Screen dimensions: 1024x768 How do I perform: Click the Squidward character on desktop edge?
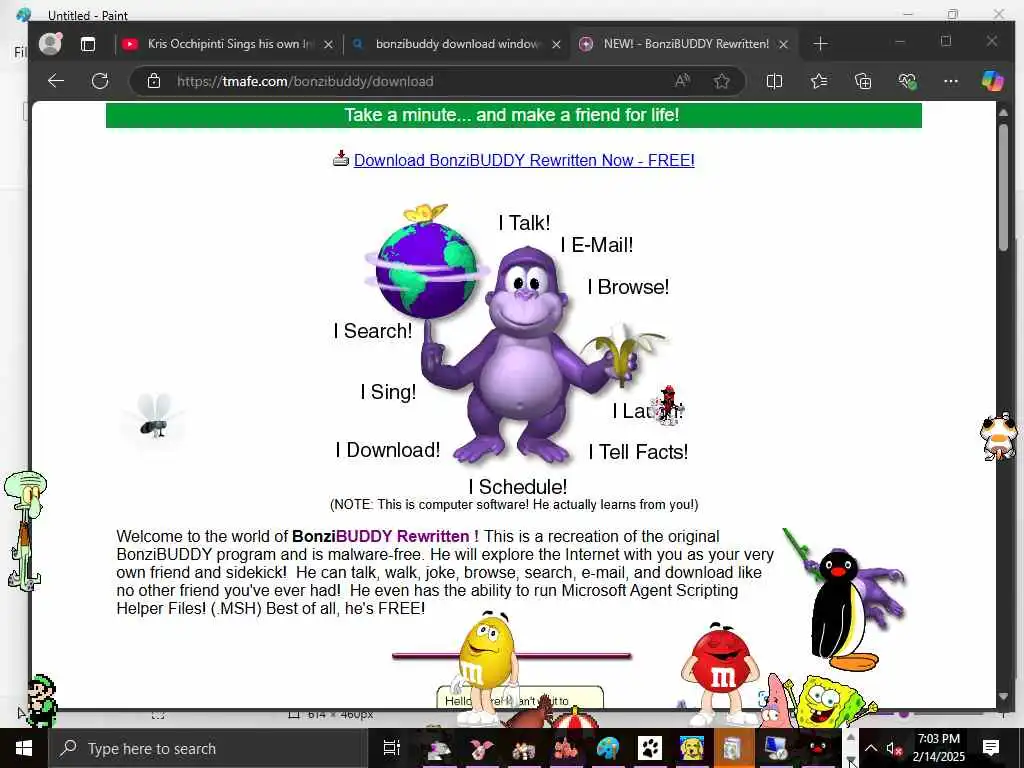tap(25, 530)
